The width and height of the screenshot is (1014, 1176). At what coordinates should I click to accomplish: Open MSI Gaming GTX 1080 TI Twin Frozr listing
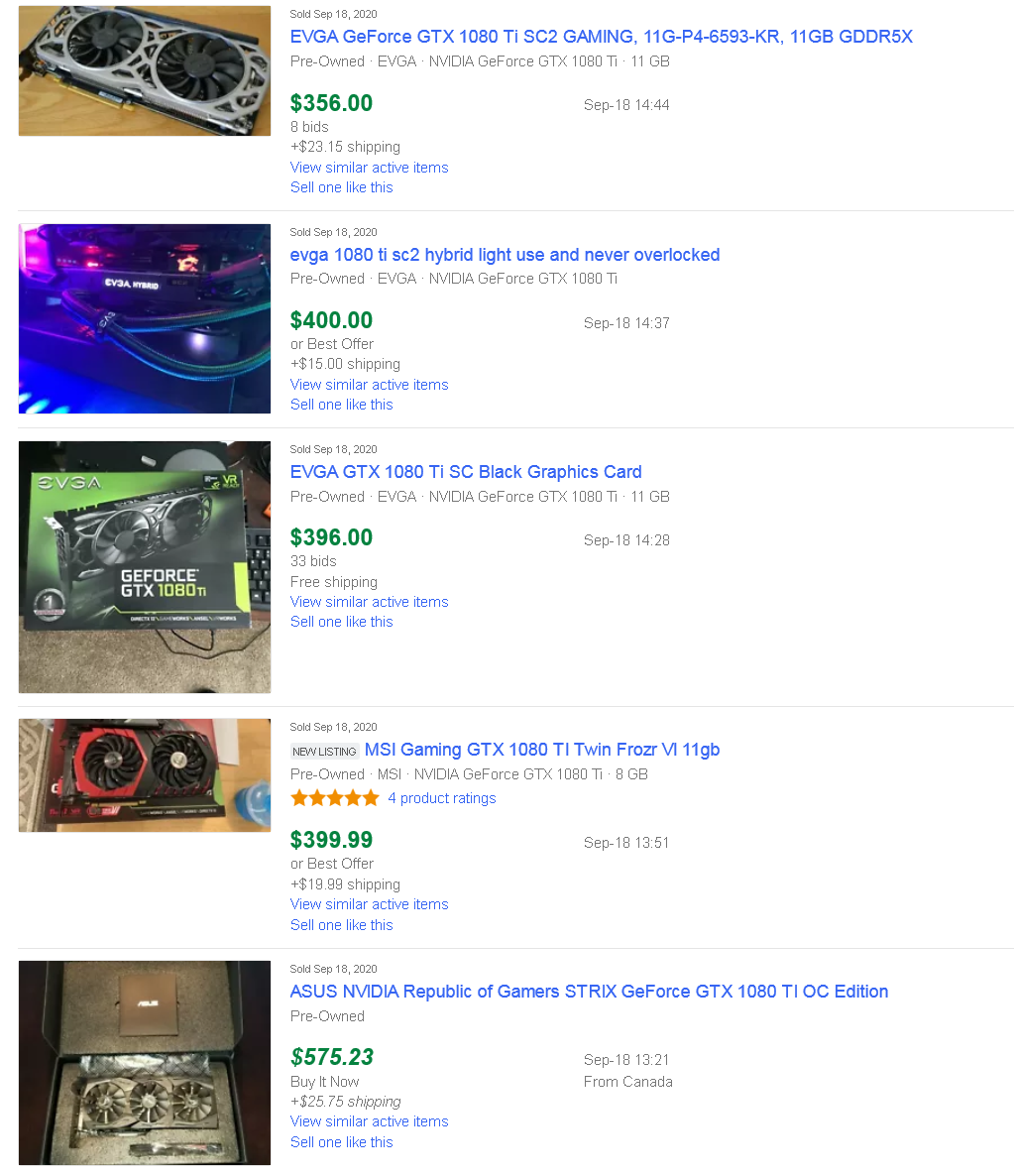541,750
